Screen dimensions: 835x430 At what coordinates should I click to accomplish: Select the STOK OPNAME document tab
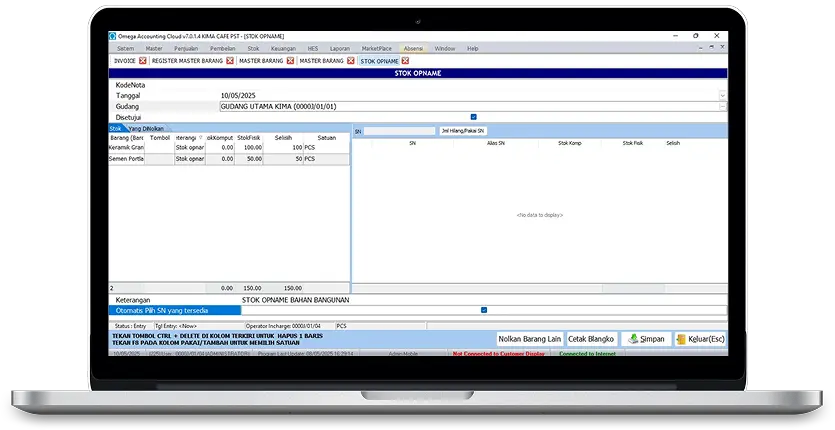point(380,61)
